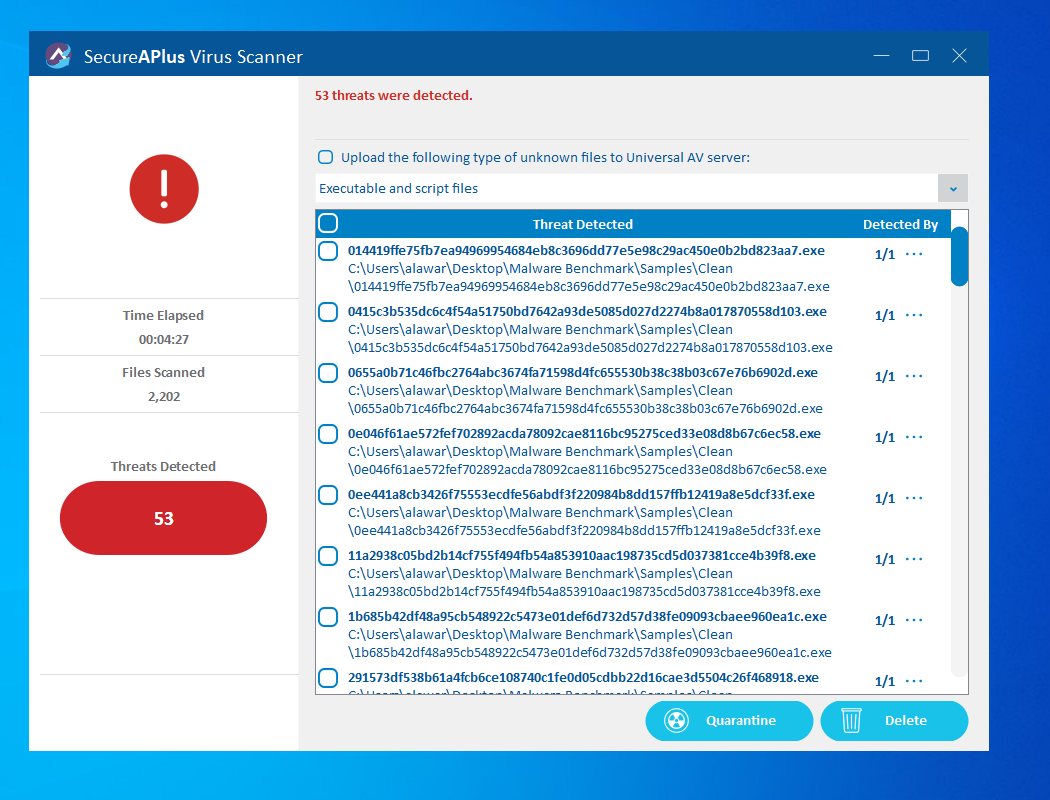Click the Detected By column header

pos(900,224)
